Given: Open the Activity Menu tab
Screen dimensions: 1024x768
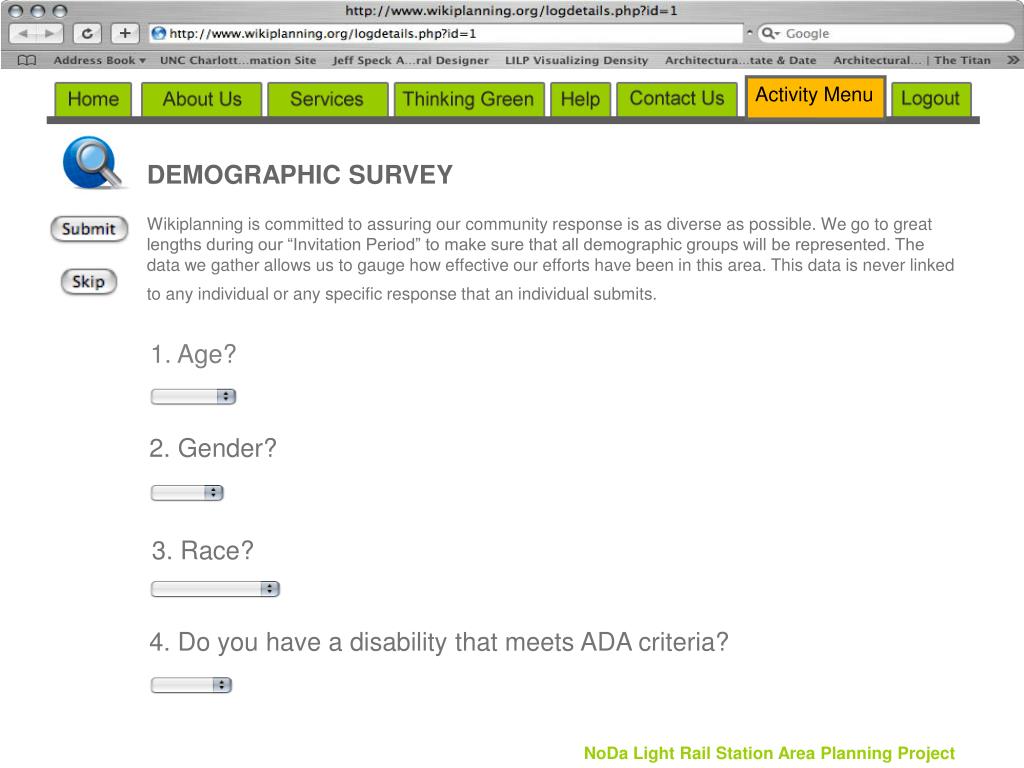Looking at the screenshot, I should coord(815,97).
